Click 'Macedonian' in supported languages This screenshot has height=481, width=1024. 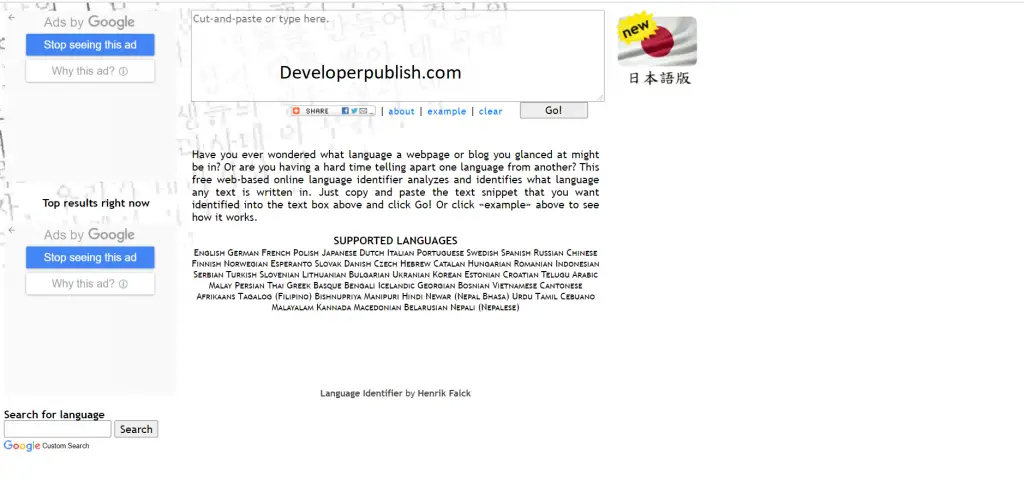click(x=377, y=307)
